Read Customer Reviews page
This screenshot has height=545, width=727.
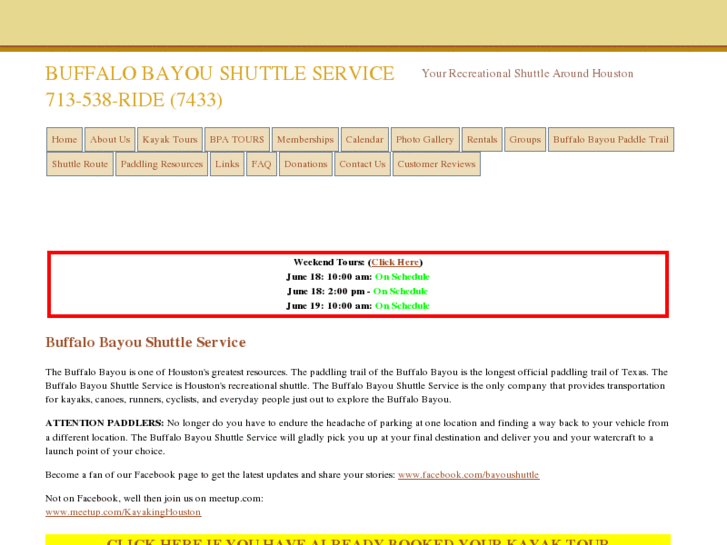pos(436,164)
